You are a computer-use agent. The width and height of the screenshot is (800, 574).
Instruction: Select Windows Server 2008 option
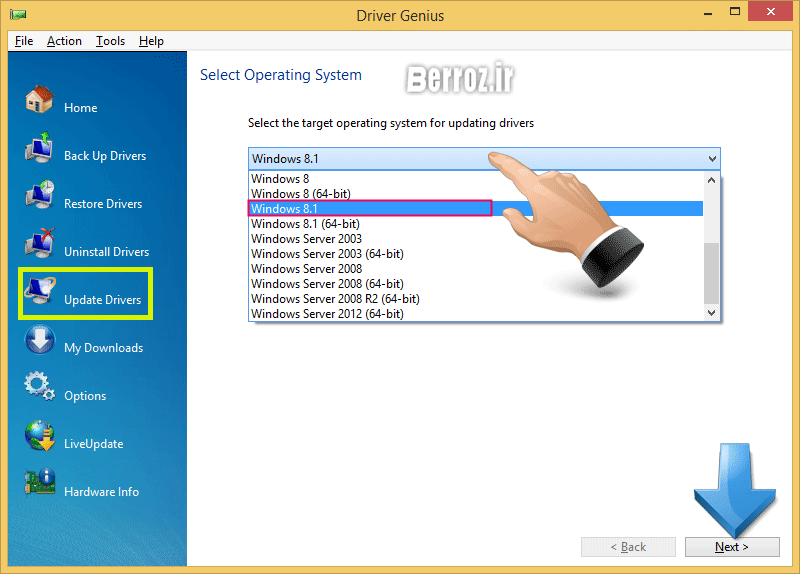coord(476,269)
